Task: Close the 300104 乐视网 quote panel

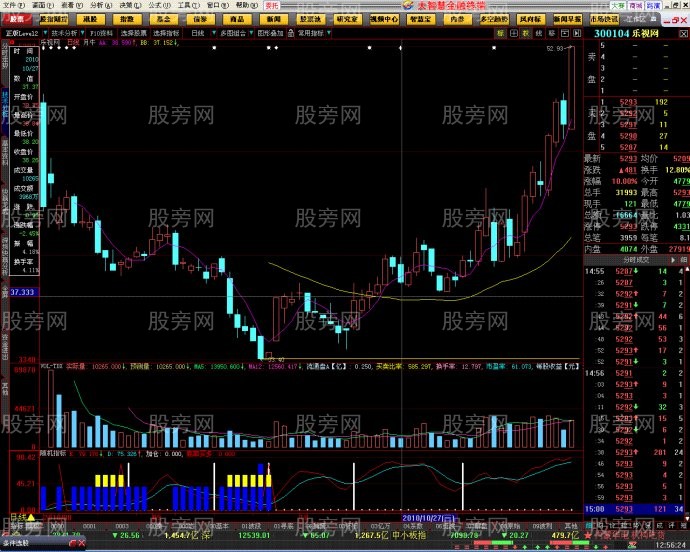Action: click(683, 34)
